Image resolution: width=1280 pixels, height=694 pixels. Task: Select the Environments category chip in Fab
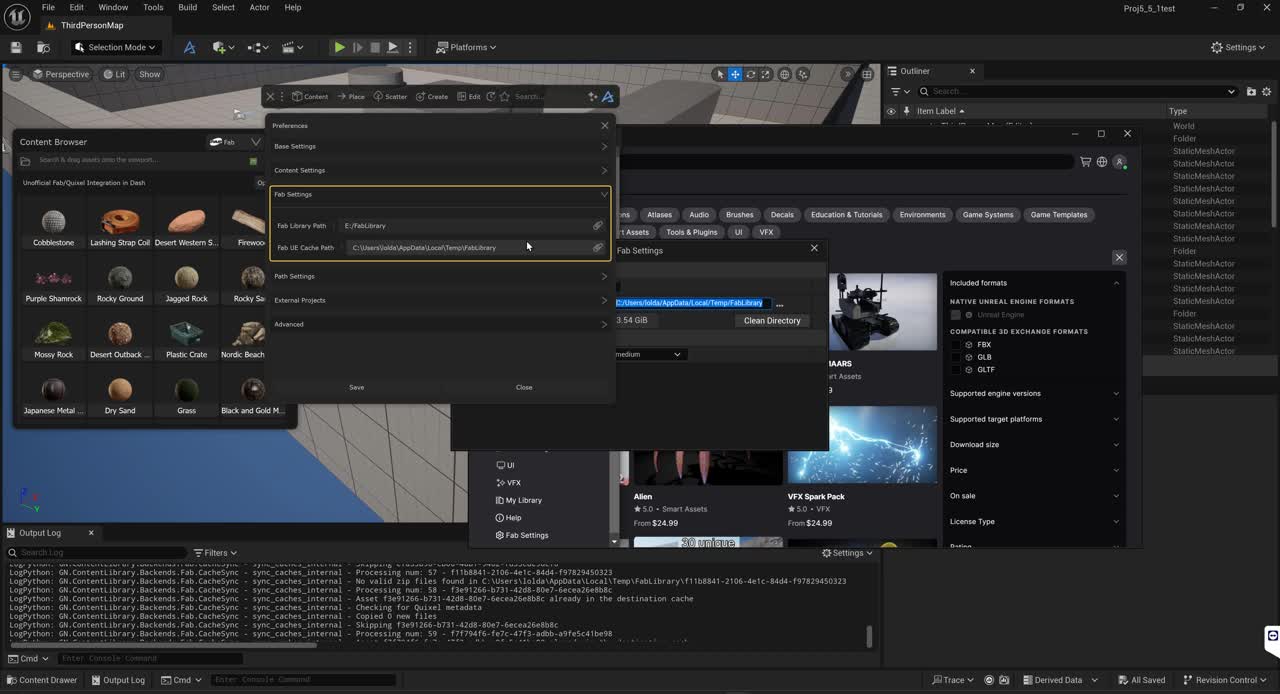pos(922,214)
